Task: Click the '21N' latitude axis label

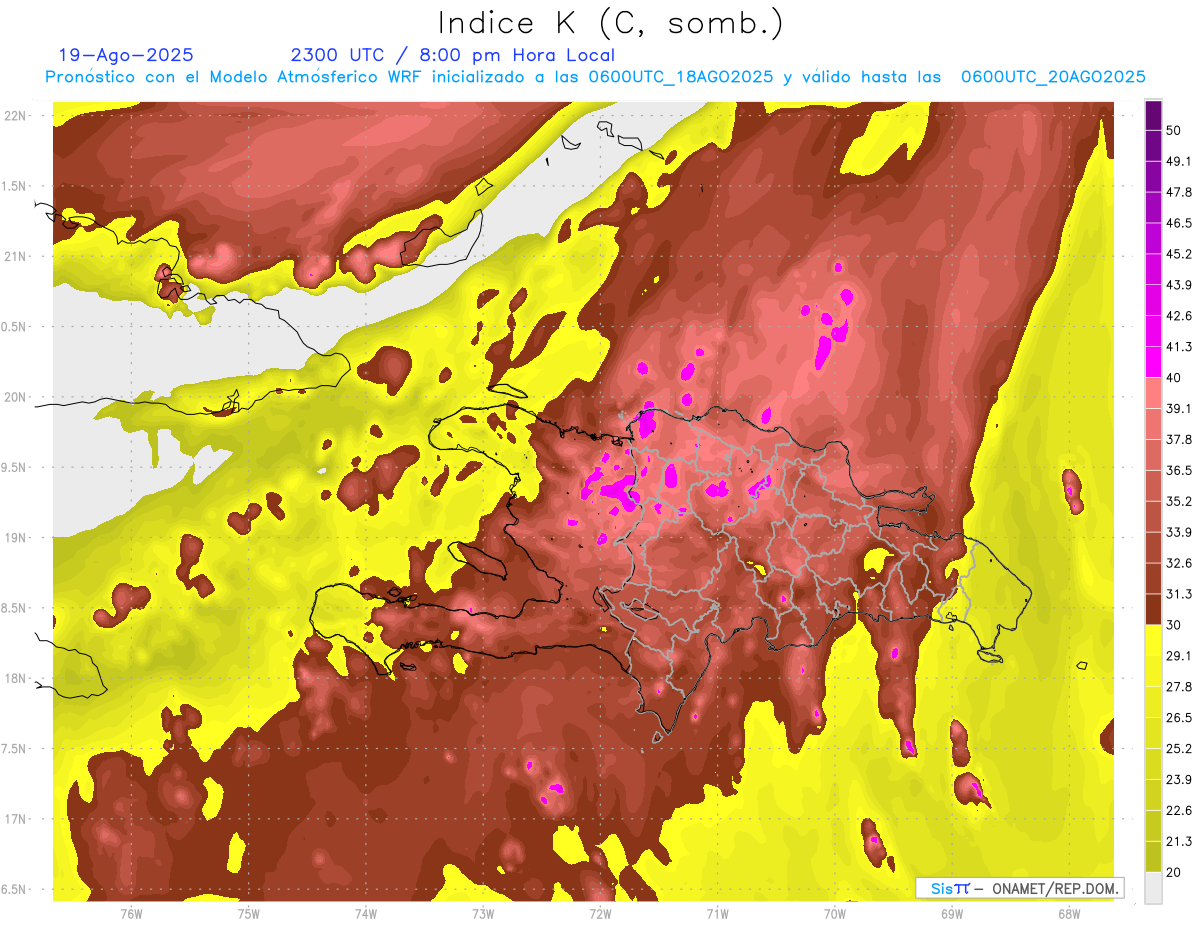Action: (x=15, y=256)
